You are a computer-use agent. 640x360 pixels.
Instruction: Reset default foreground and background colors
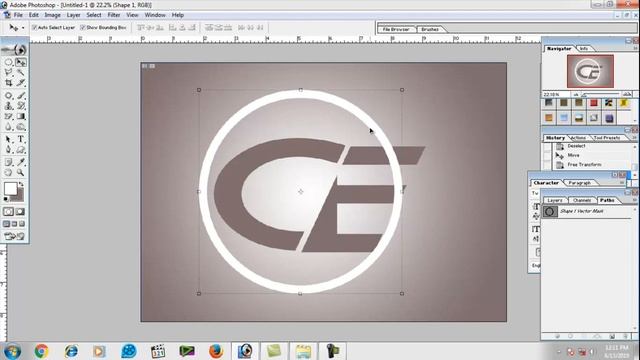(6, 199)
